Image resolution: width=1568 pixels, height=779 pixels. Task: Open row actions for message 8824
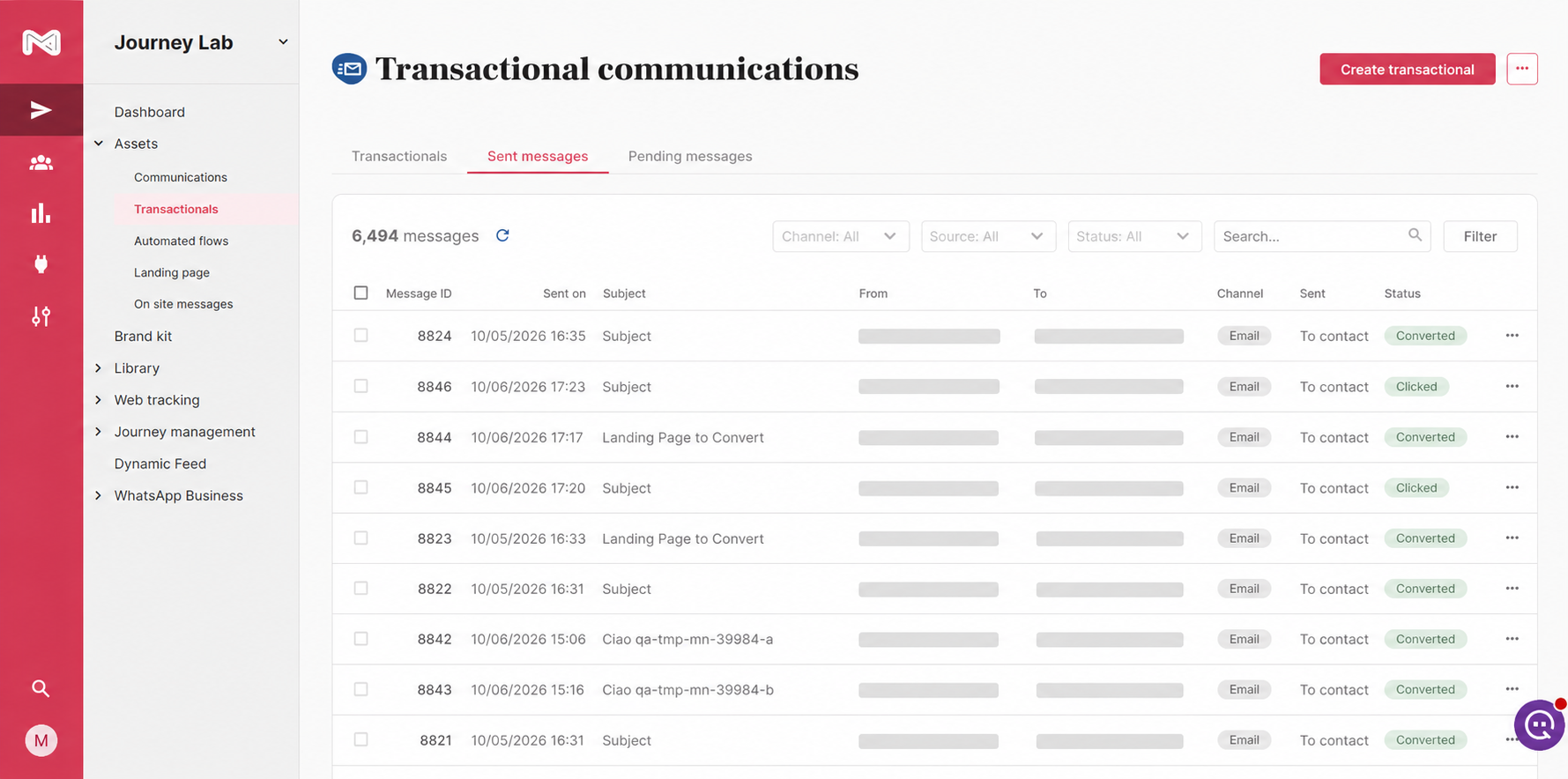click(1512, 336)
